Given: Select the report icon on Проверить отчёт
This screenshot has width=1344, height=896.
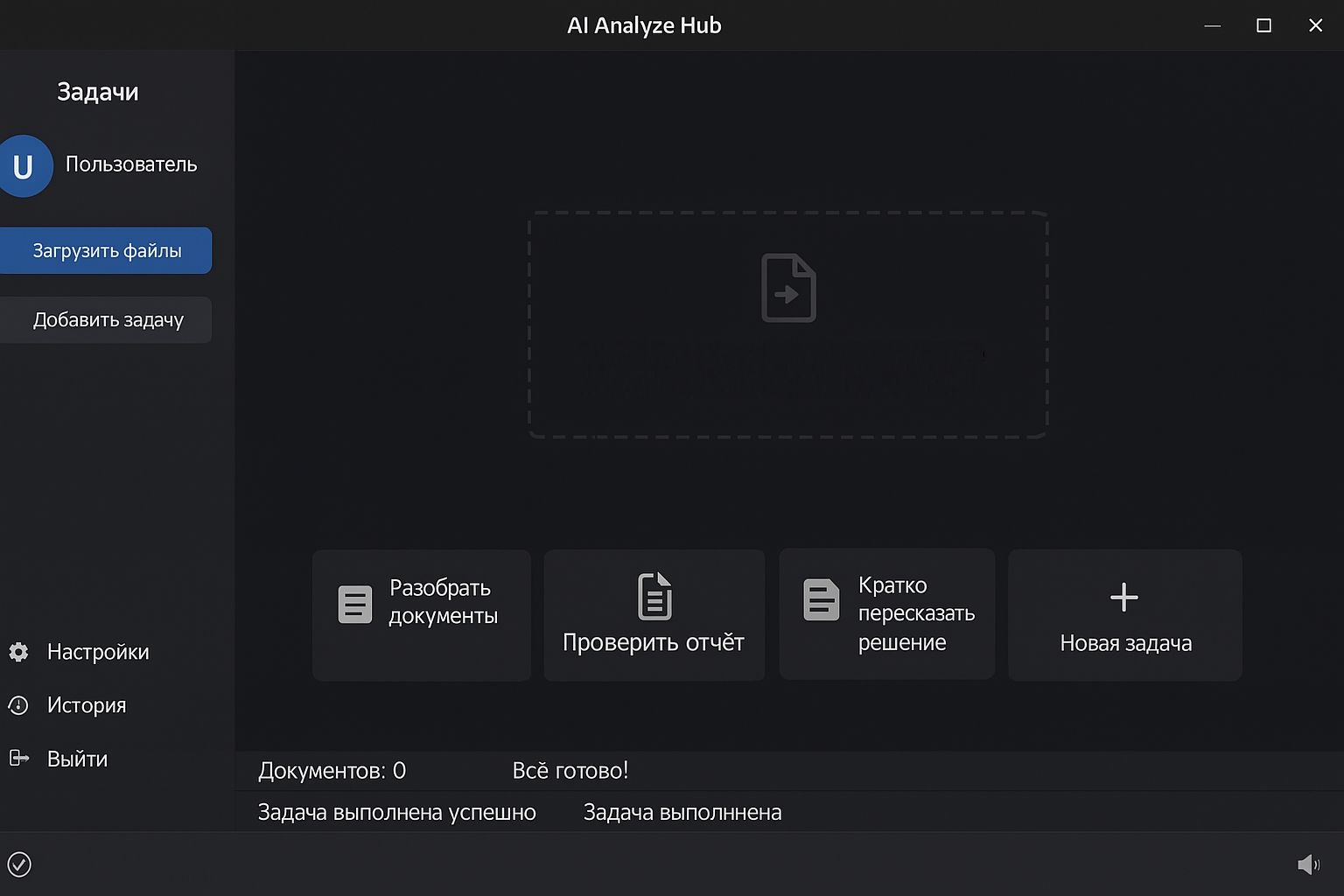Looking at the screenshot, I should (654, 597).
